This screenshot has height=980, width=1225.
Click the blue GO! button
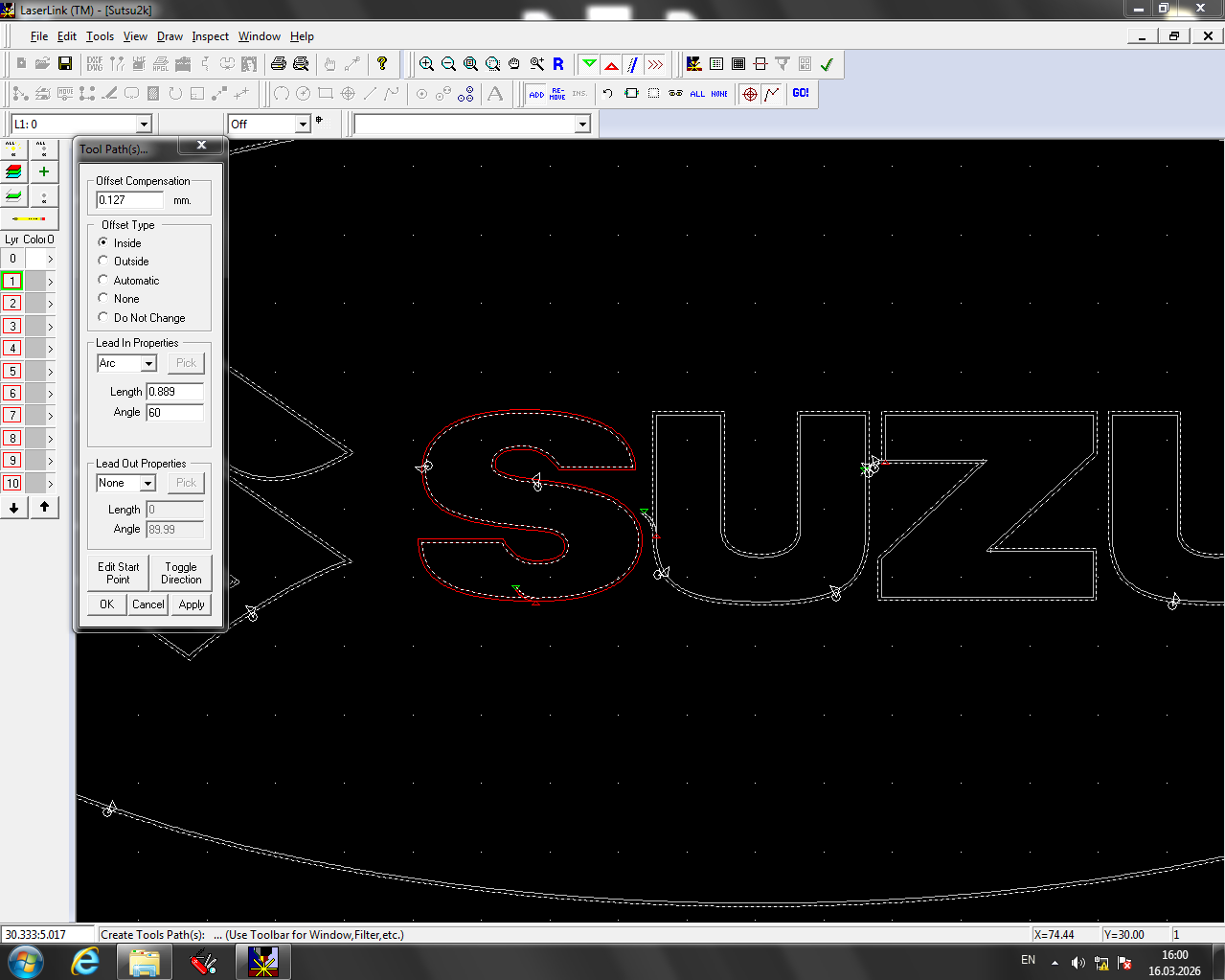point(801,93)
